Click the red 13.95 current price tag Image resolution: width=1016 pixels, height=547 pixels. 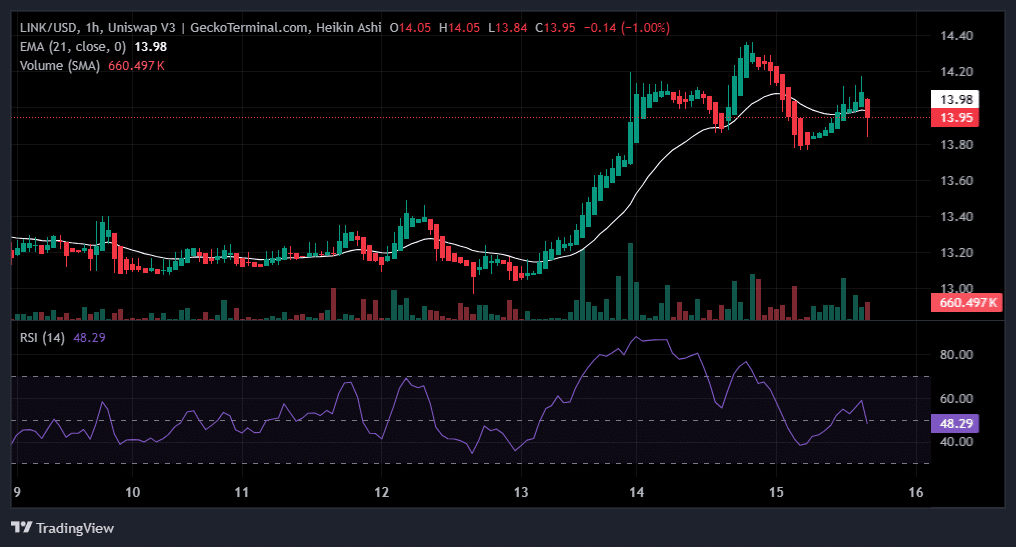[954, 118]
